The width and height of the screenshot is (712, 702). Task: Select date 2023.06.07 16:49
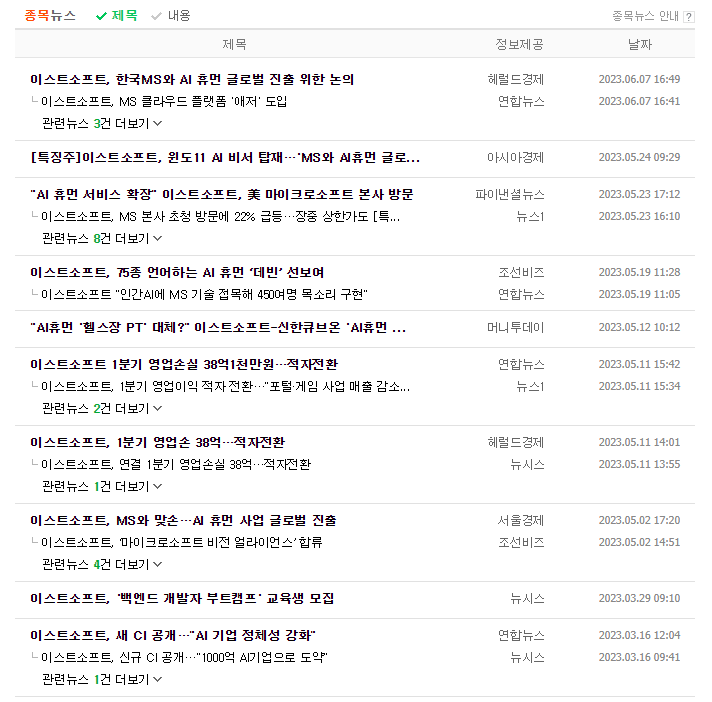click(639, 79)
